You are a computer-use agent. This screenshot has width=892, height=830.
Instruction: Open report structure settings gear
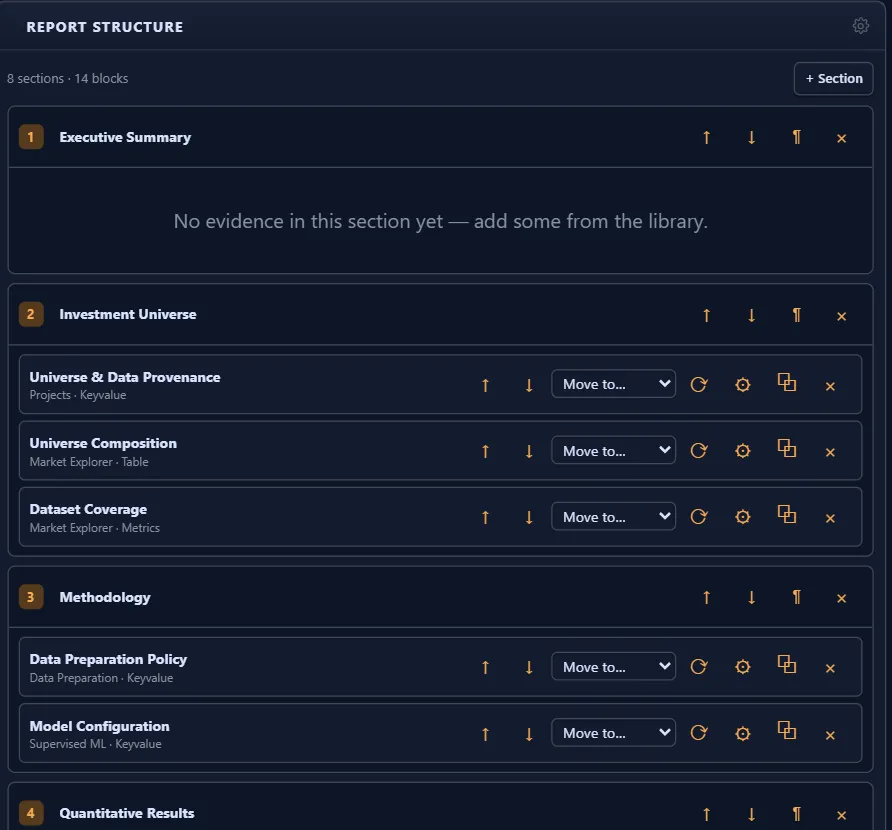(x=860, y=26)
